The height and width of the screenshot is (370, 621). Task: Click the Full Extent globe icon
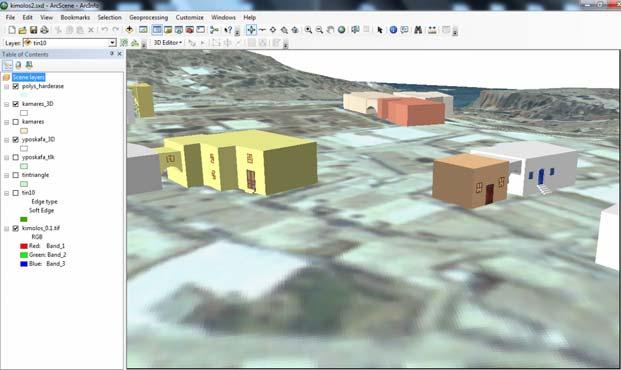coord(341,30)
